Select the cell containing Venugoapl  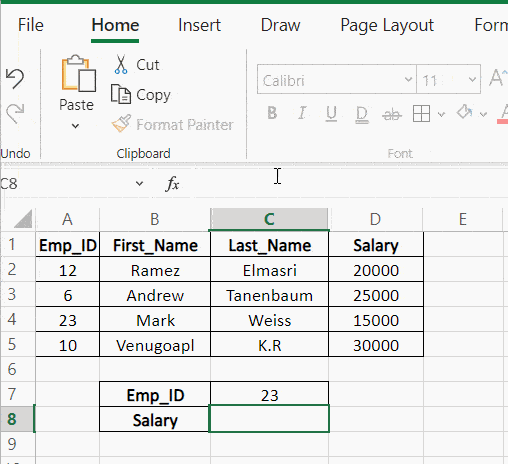coord(155,345)
